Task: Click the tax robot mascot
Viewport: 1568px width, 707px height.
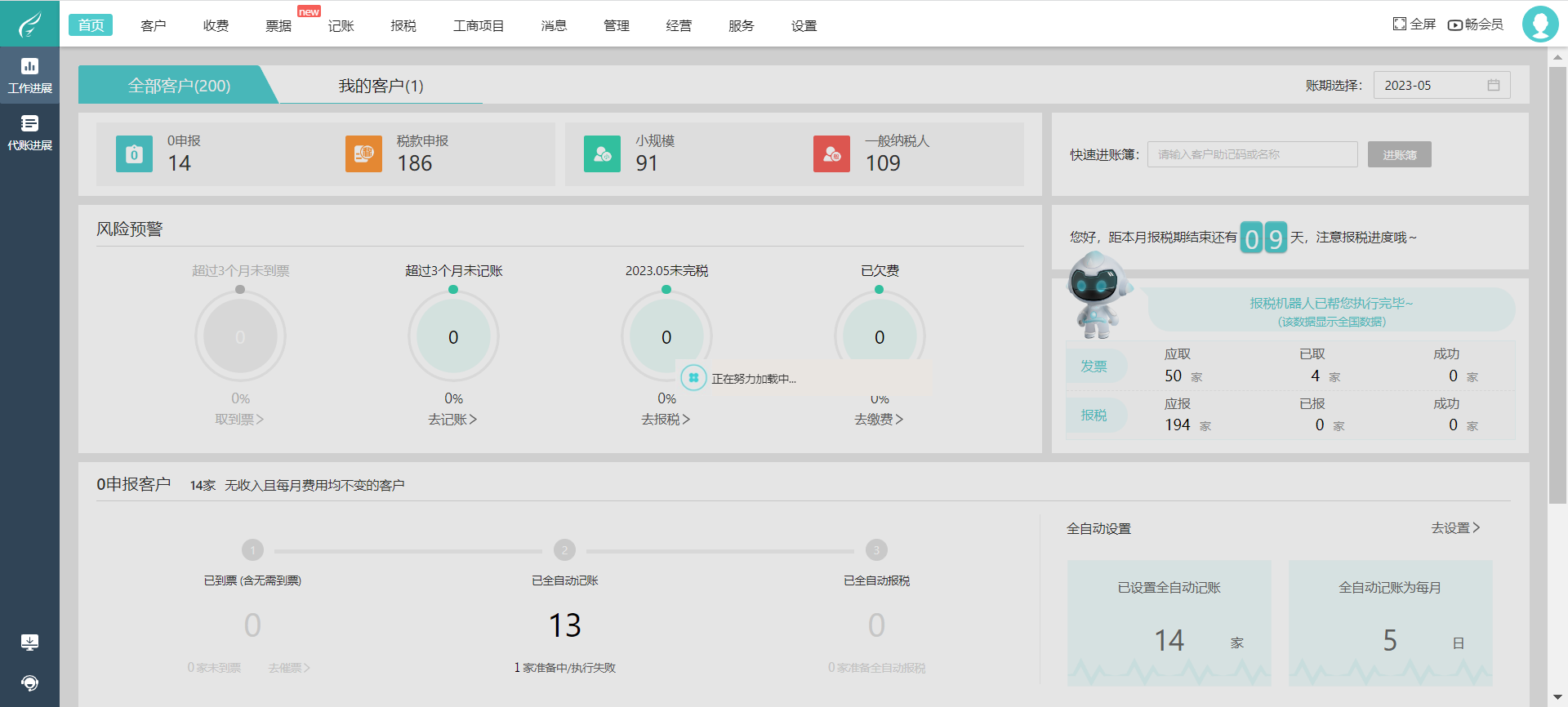Action: click(x=1098, y=295)
